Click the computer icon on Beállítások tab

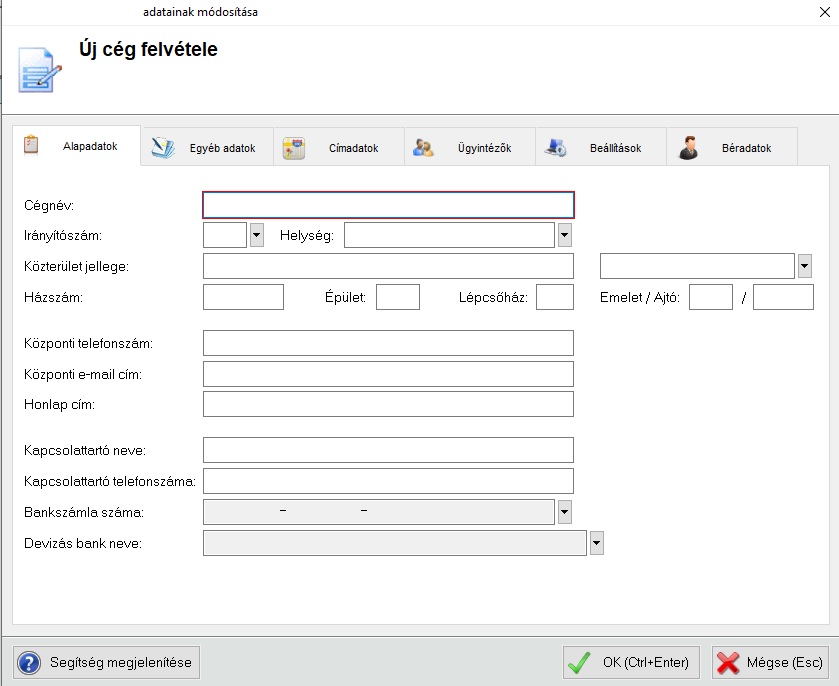556,148
